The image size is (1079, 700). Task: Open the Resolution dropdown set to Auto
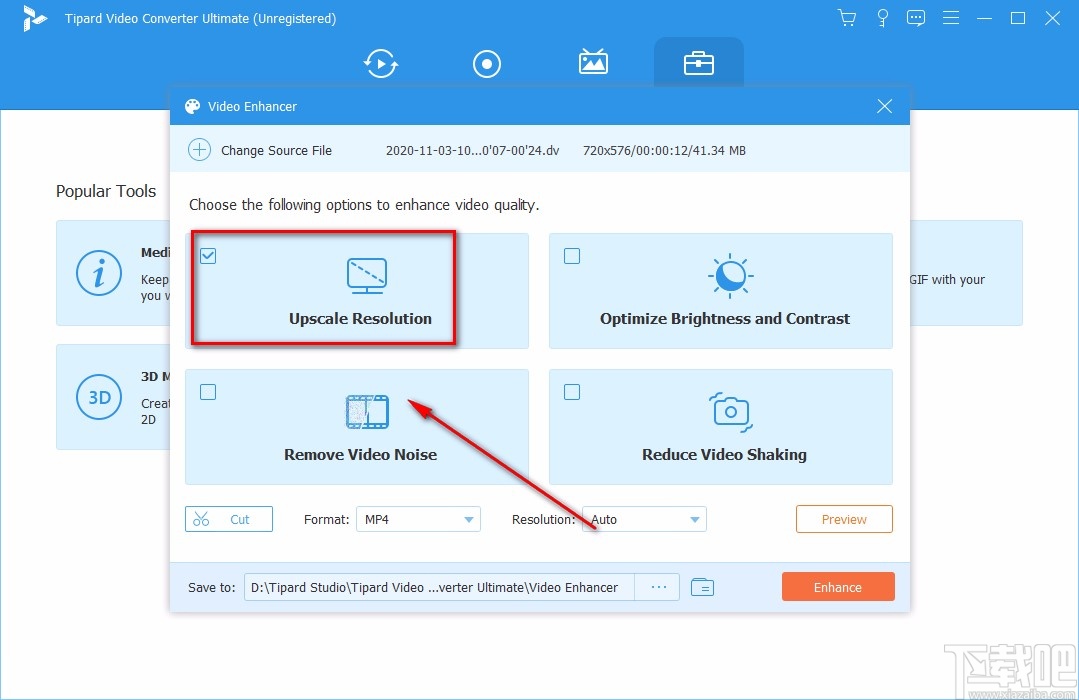tap(643, 519)
